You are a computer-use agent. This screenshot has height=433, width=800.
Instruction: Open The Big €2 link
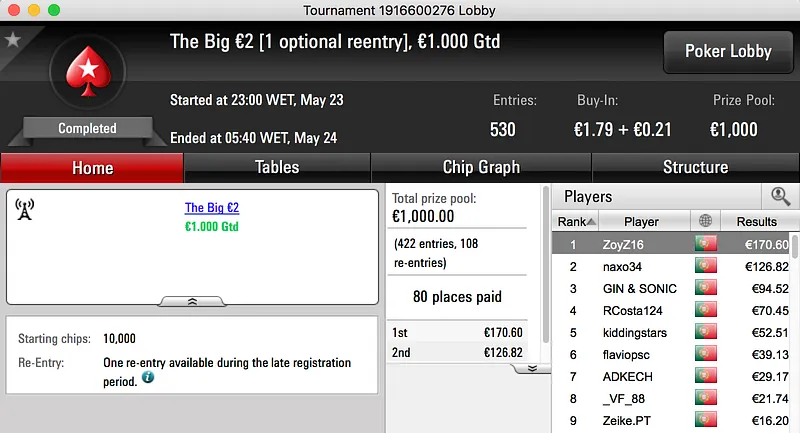point(212,208)
